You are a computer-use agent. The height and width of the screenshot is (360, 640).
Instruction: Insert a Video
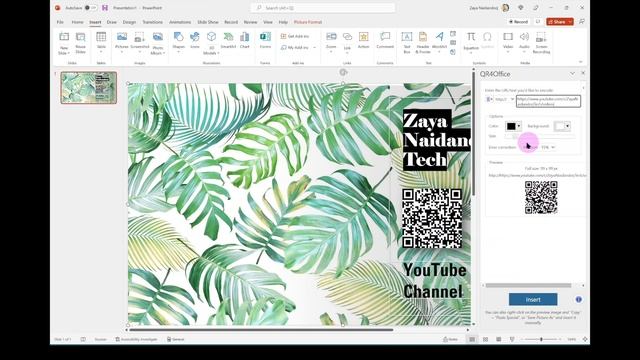click(508, 41)
